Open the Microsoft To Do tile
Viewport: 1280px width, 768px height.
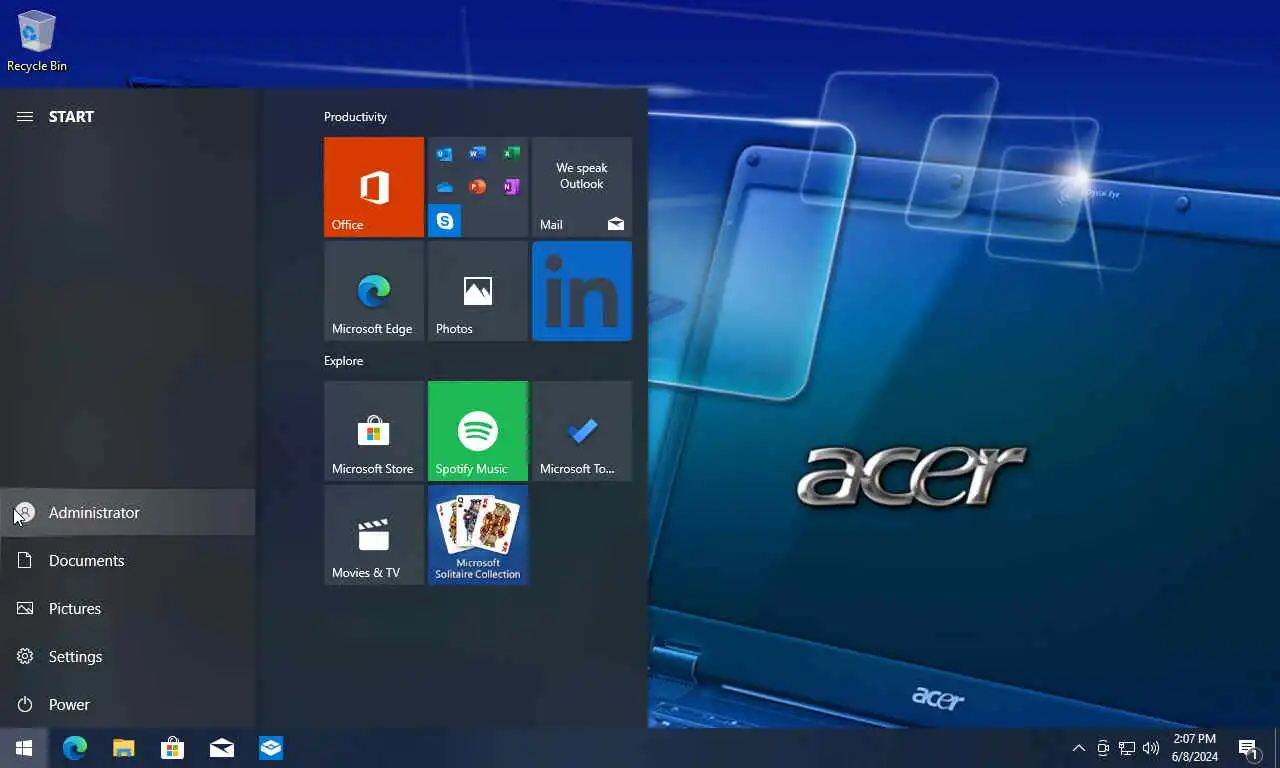tap(582, 431)
